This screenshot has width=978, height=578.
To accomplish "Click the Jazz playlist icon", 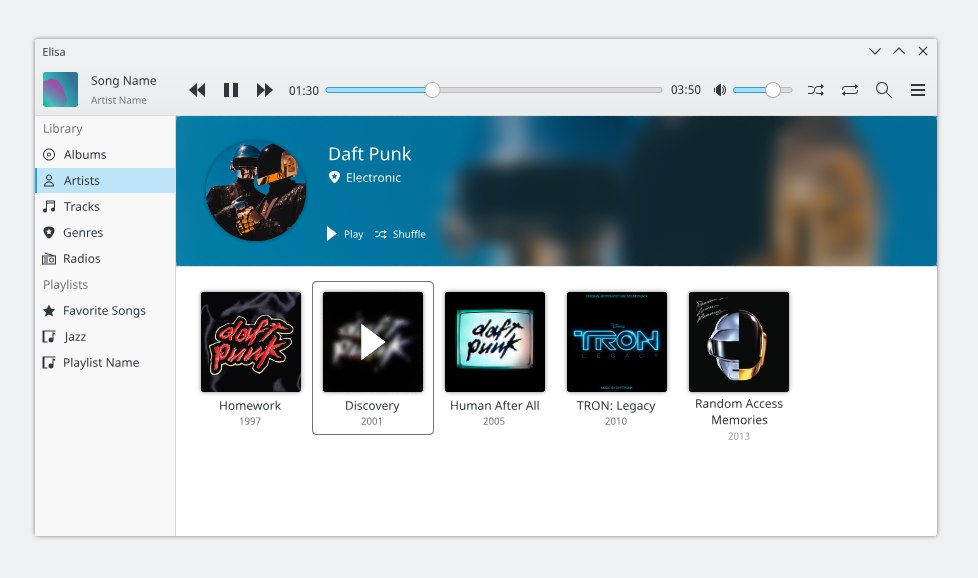I will 49,337.
